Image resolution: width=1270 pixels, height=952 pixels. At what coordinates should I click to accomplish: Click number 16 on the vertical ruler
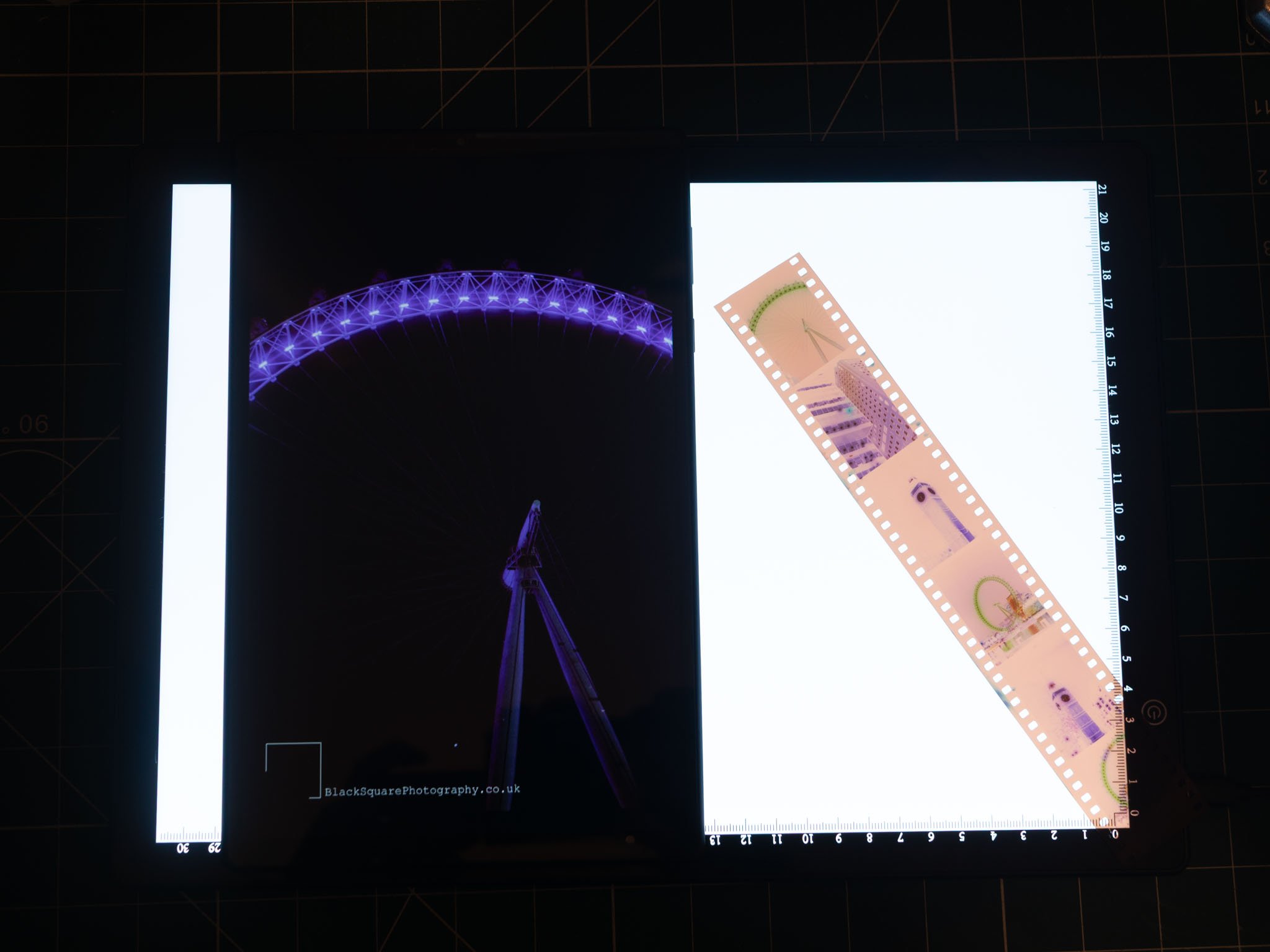pyautogui.click(x=1109, y=333)
